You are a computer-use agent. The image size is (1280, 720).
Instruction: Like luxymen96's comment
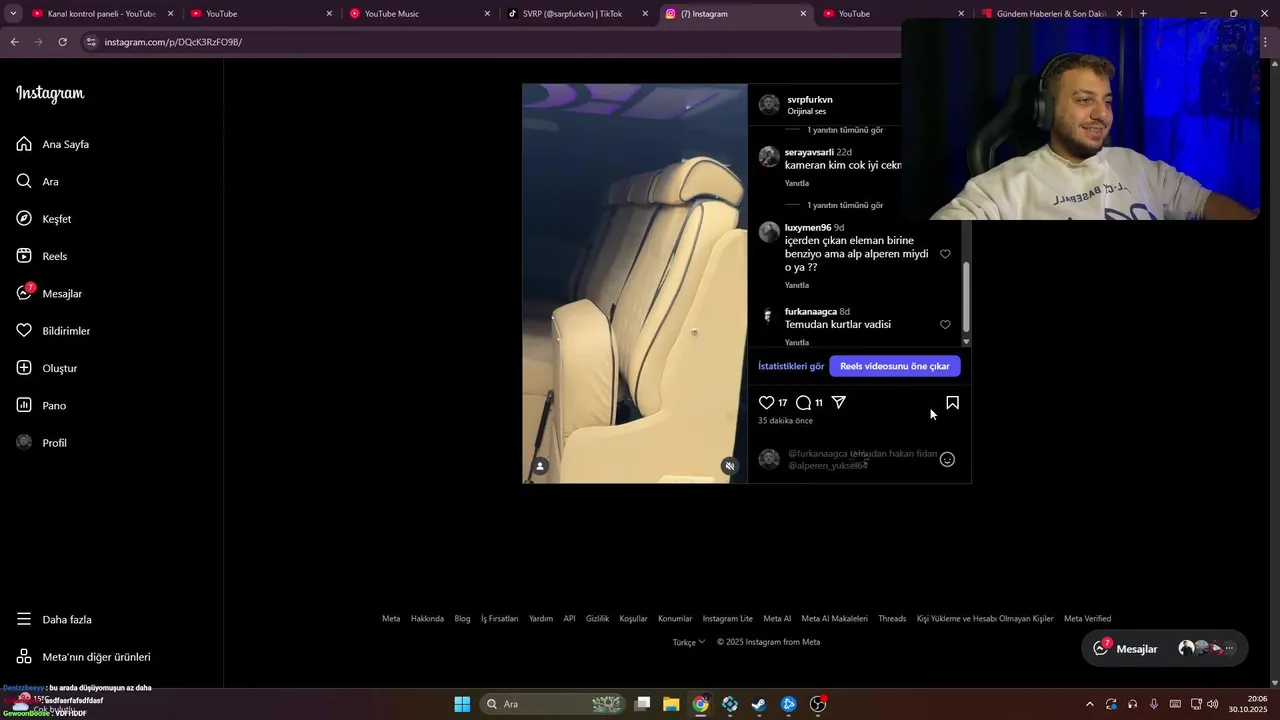pyautogui.click(x=945, y=254)
